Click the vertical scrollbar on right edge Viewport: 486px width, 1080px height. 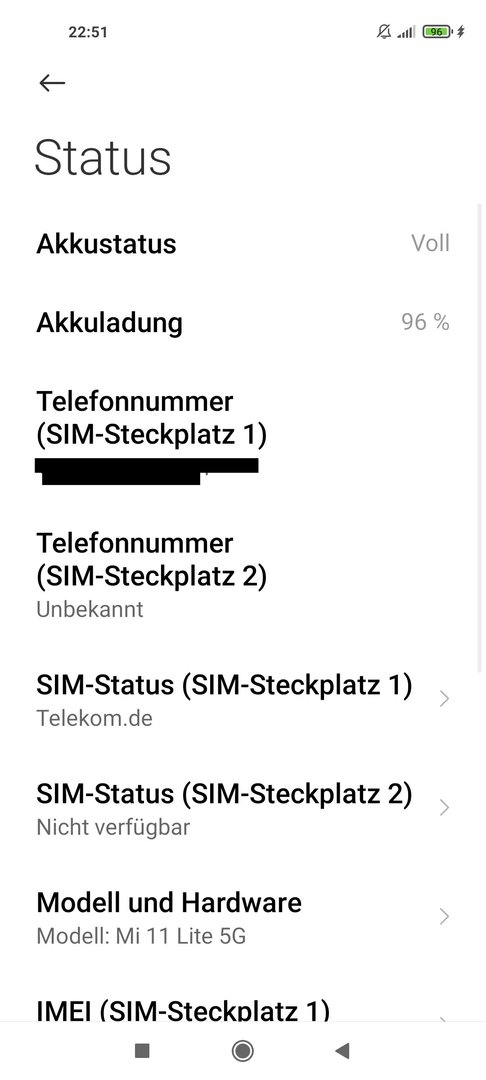pos(480,437)
